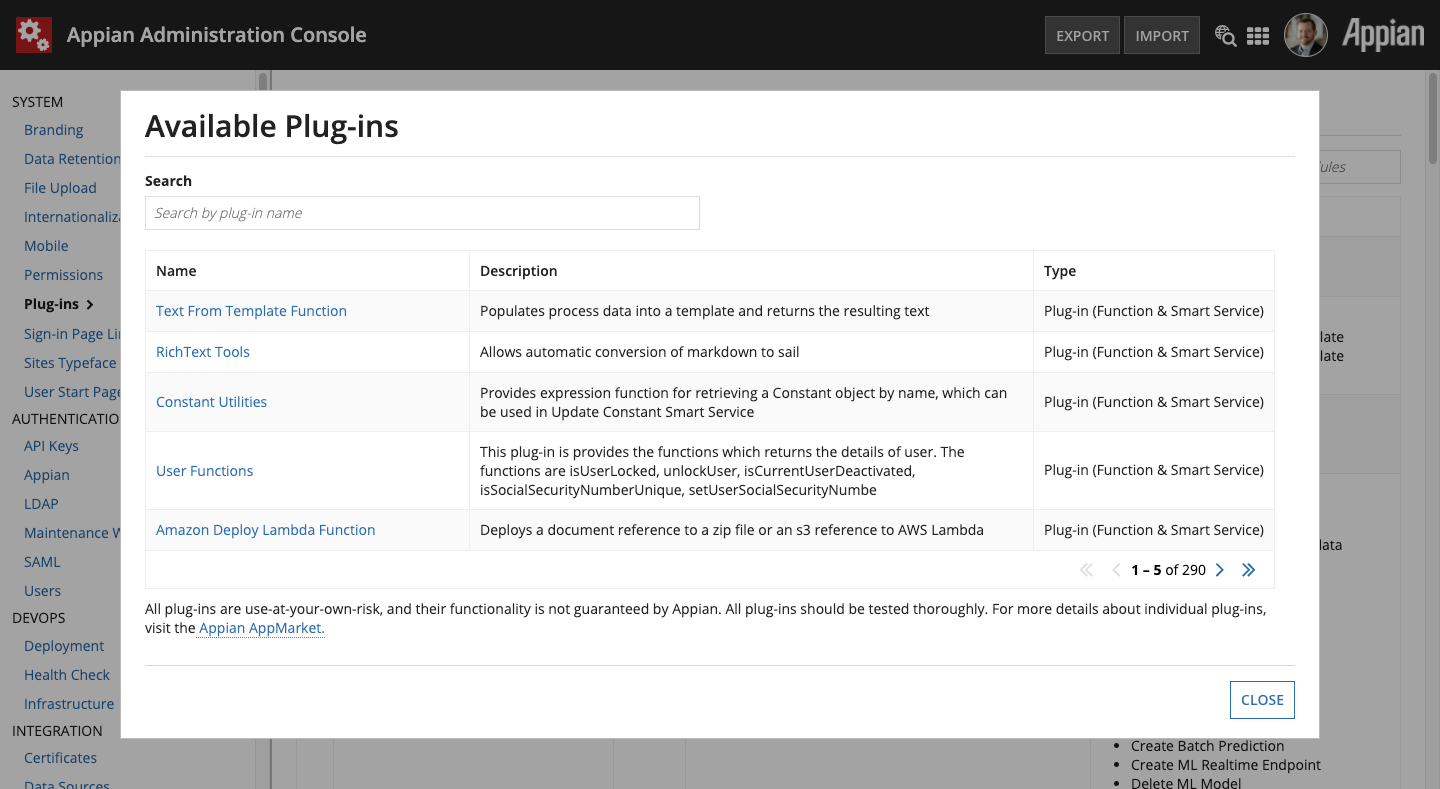The image size is (1440, 789).
Task: Open the global search icon
Action: coord(1225,35)
